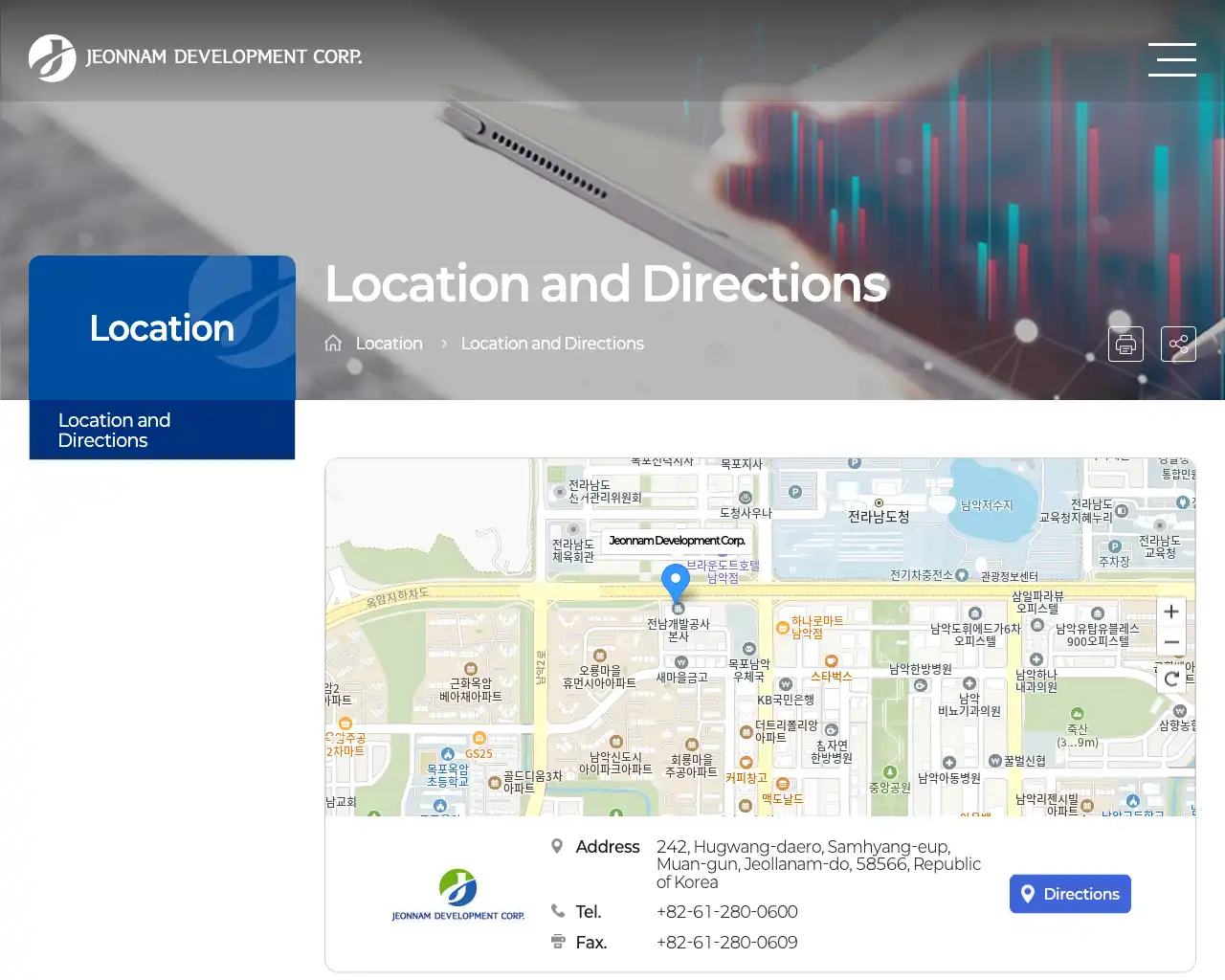Image resolution: width=1225 pixels, height=980 pixels.
Task: Click the fax number +82-61-280-0609
Action: (727, 943)
